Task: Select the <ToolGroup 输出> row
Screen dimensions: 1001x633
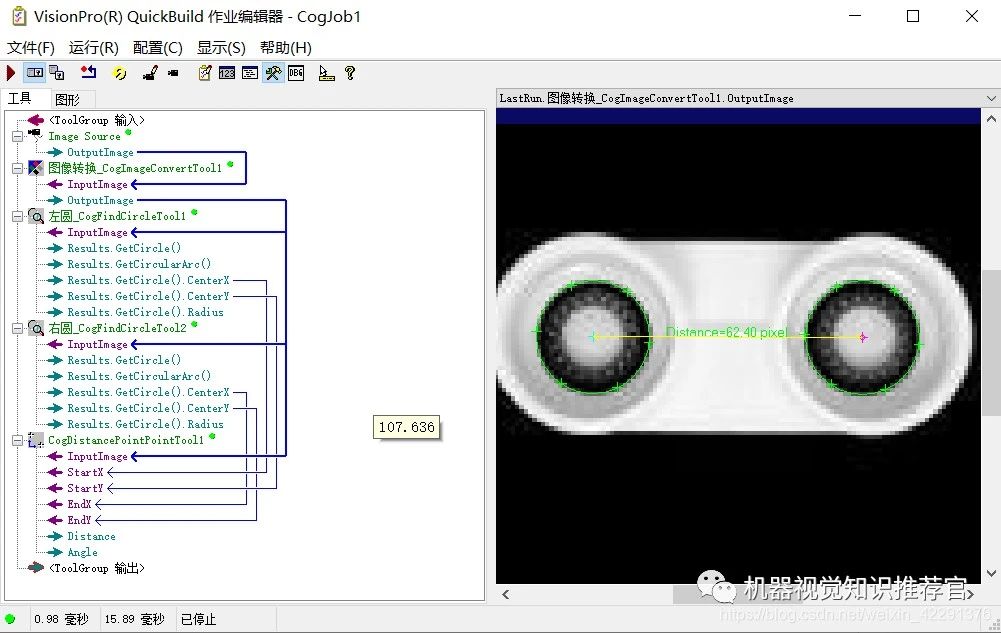Action: pos(96,568)
